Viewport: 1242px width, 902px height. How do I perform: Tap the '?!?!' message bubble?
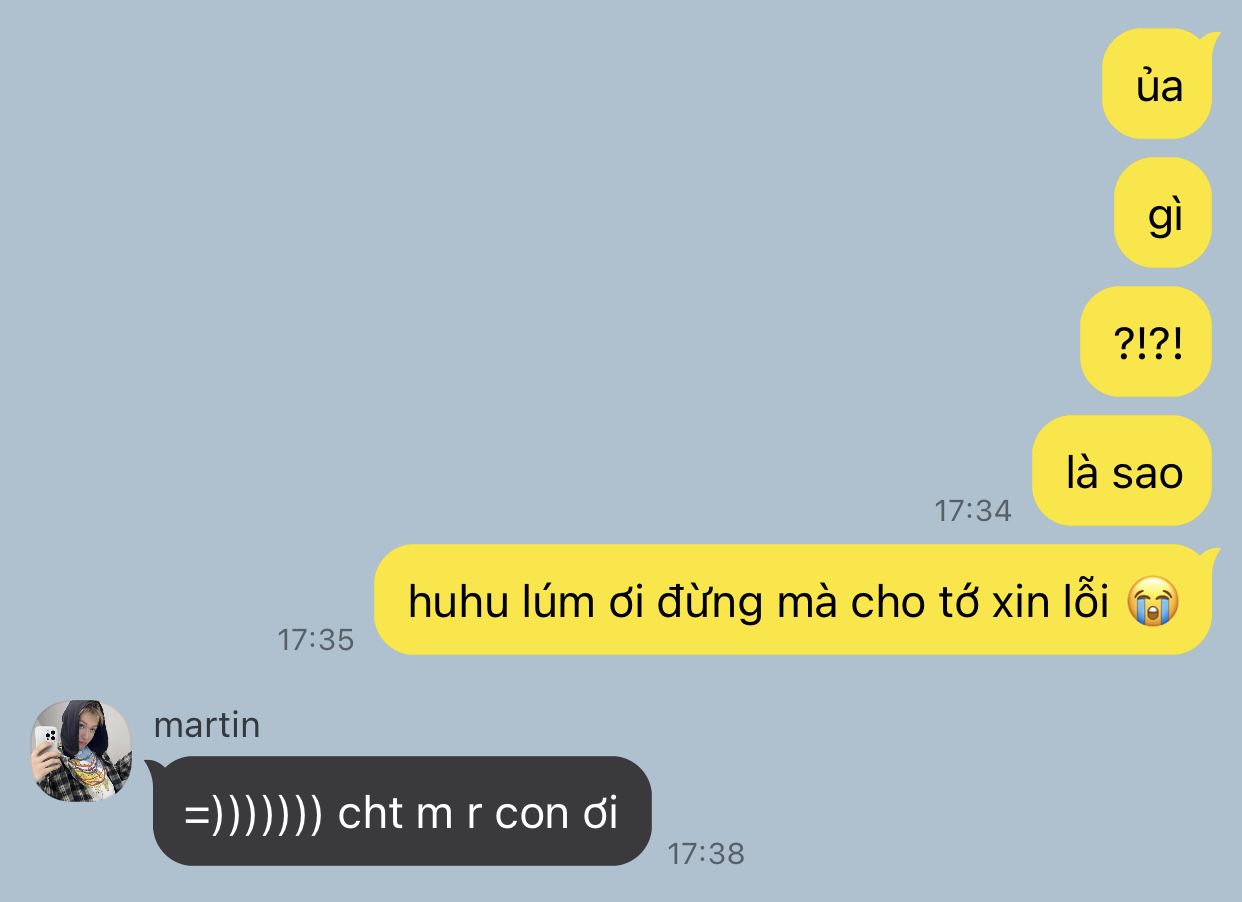click(1146, 342)
